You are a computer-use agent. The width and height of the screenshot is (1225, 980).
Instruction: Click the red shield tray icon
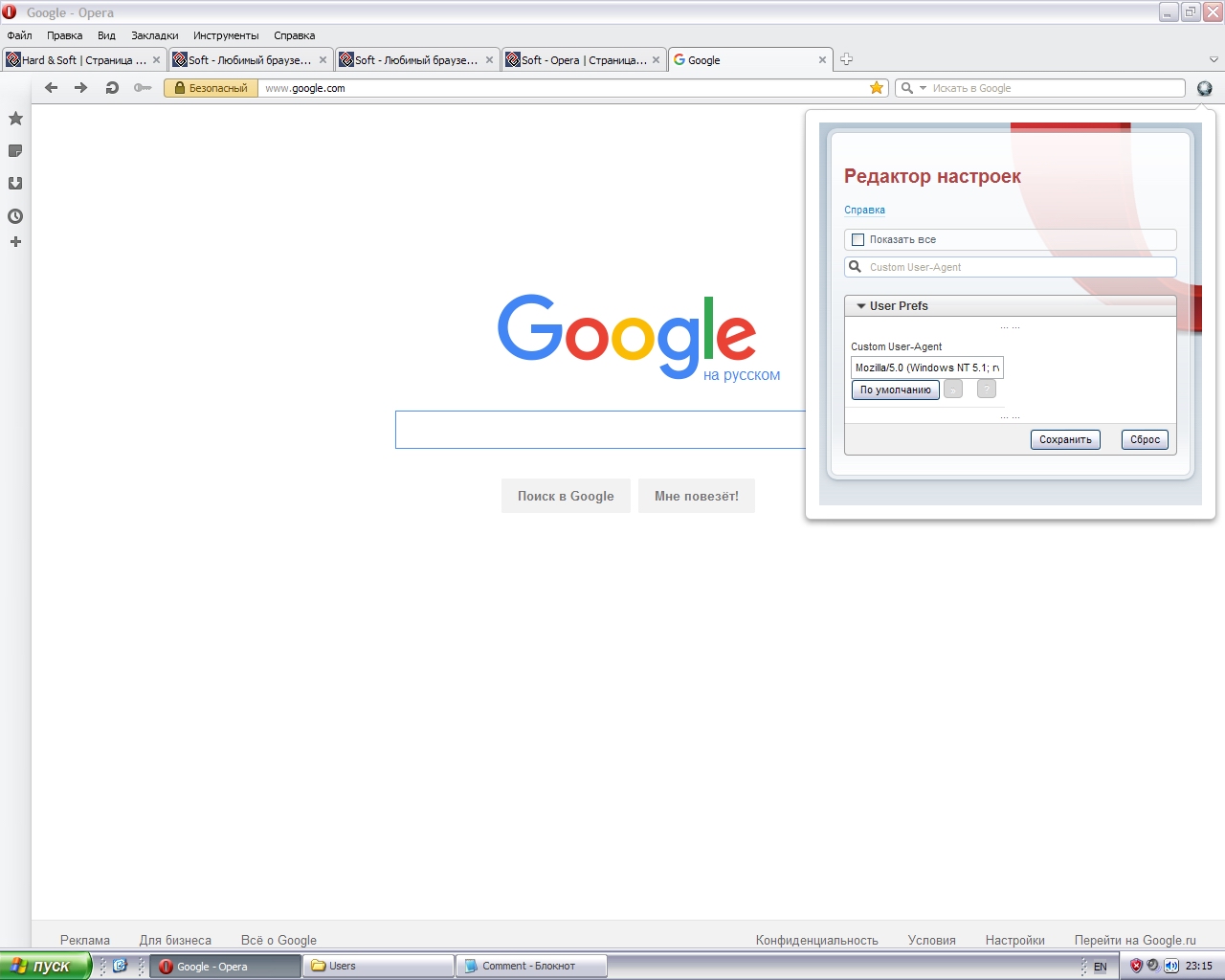1136,966
